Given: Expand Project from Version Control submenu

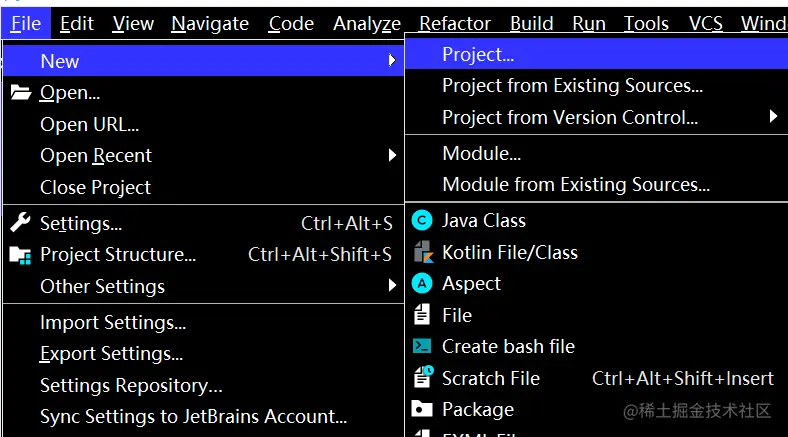Looking at the screenshot, I should pos(773,117).
